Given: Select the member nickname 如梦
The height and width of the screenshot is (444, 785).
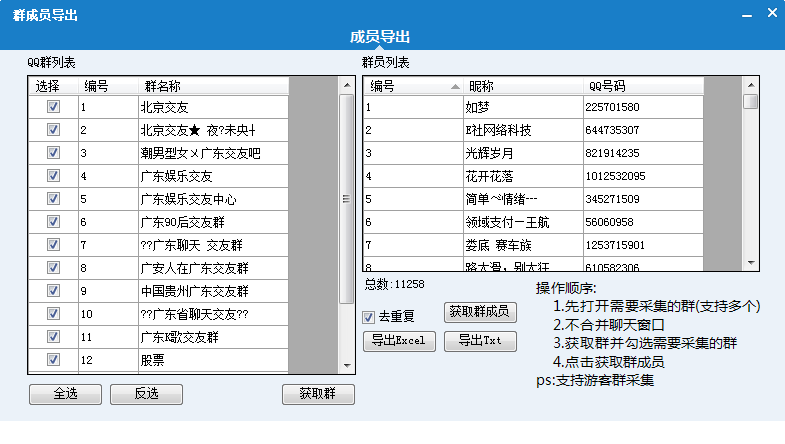Looking at the screenshot, I should pos(477,107).
